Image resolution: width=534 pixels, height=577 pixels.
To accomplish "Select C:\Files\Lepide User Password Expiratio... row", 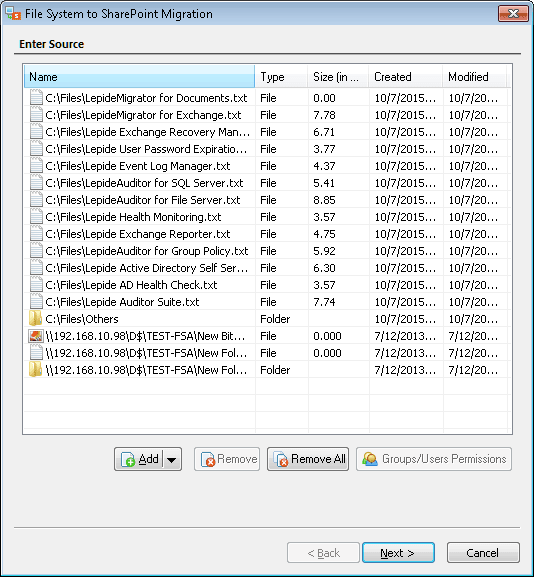I will pyautogui.click(x=146, y=149).
